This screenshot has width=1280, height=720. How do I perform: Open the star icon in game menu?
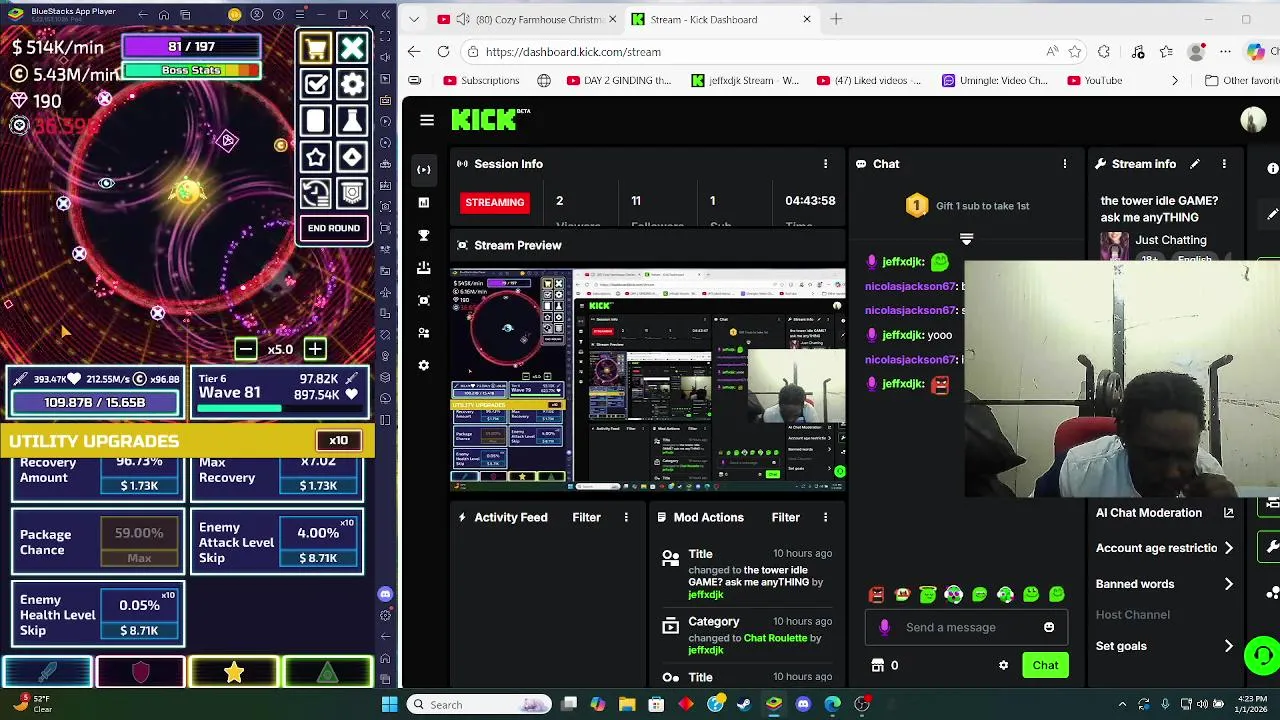point(316,157)
